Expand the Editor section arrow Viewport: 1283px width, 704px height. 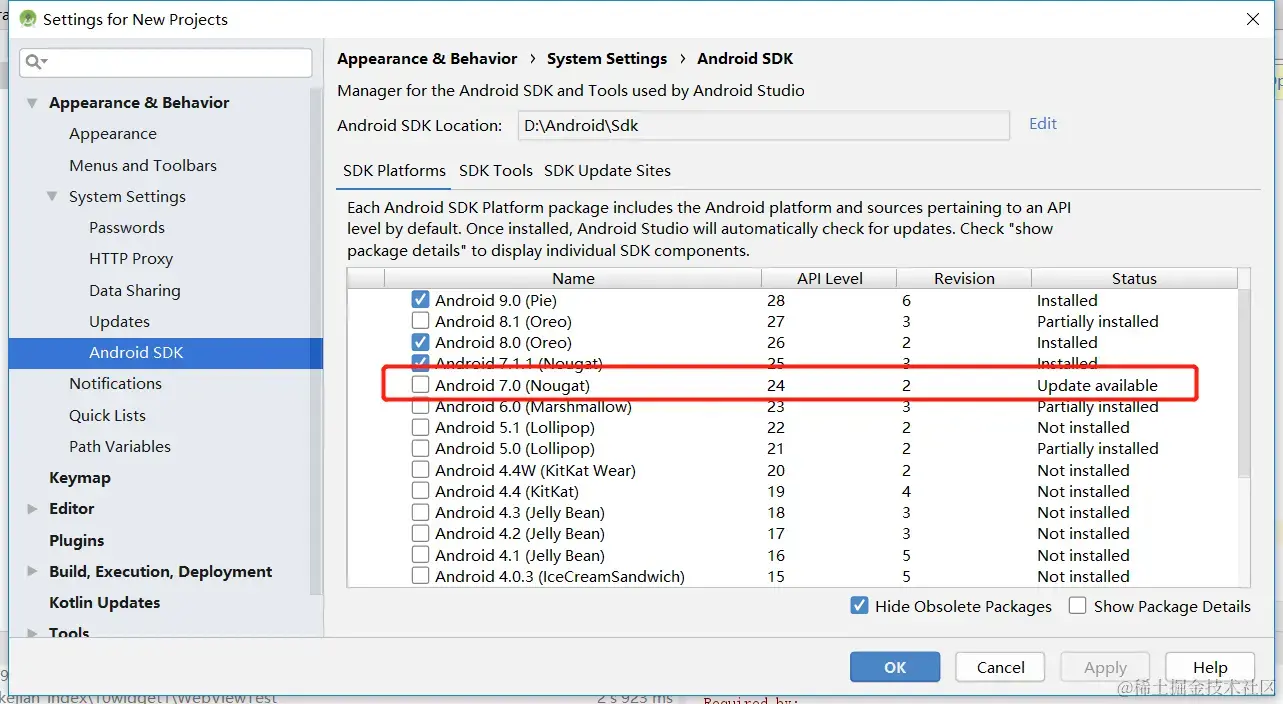(33, 509)
